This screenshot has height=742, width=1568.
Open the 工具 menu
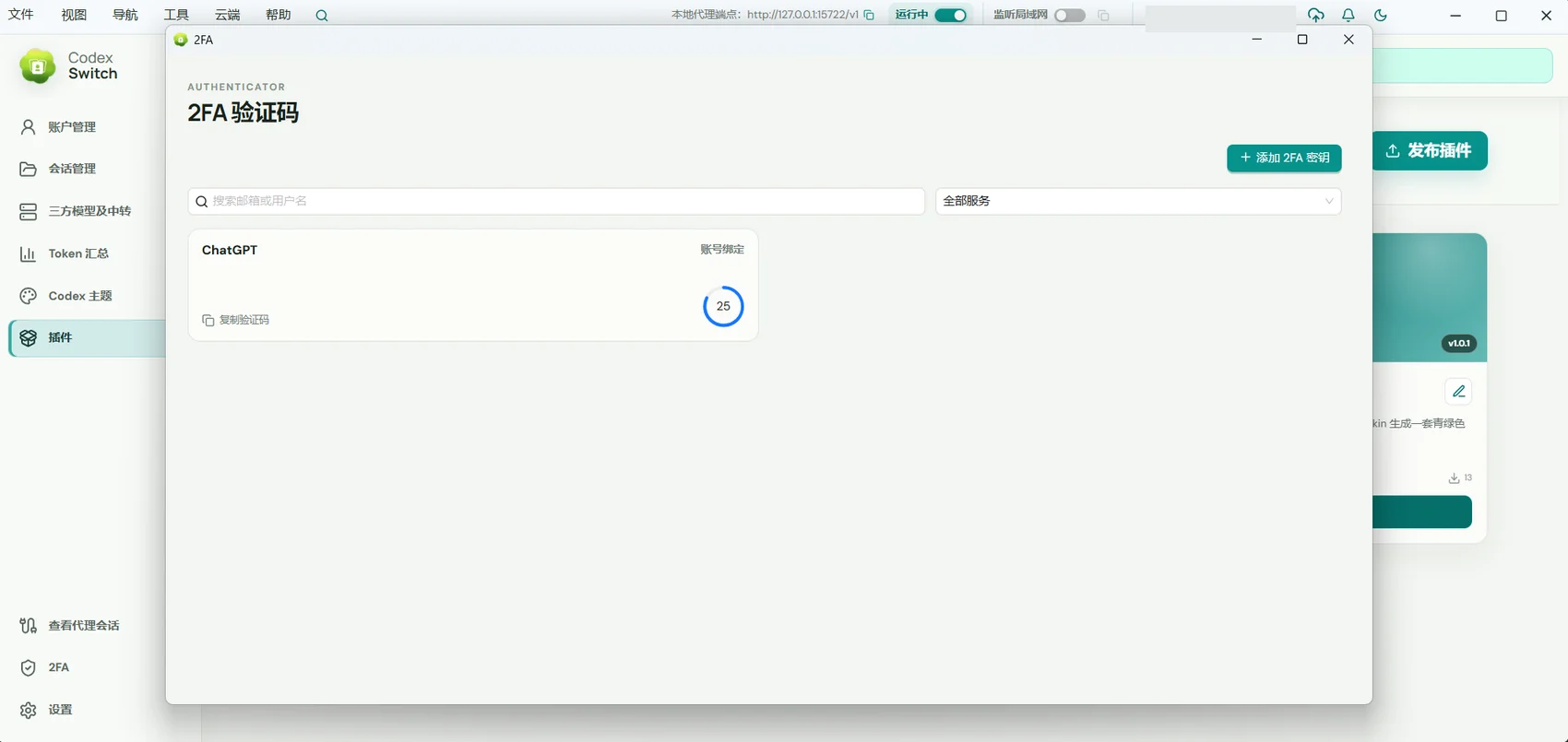pyautogui.click(x=176, y=15)
